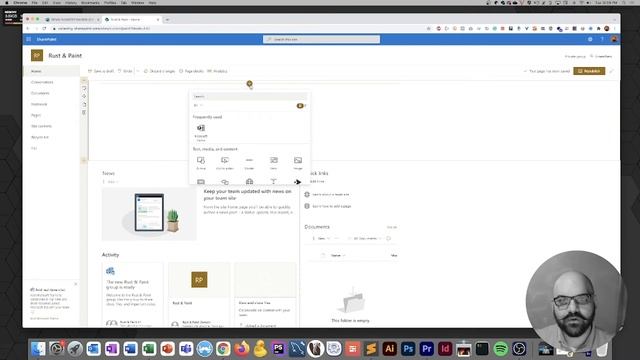Open the web part category filter dropdown

pos(198,106)
